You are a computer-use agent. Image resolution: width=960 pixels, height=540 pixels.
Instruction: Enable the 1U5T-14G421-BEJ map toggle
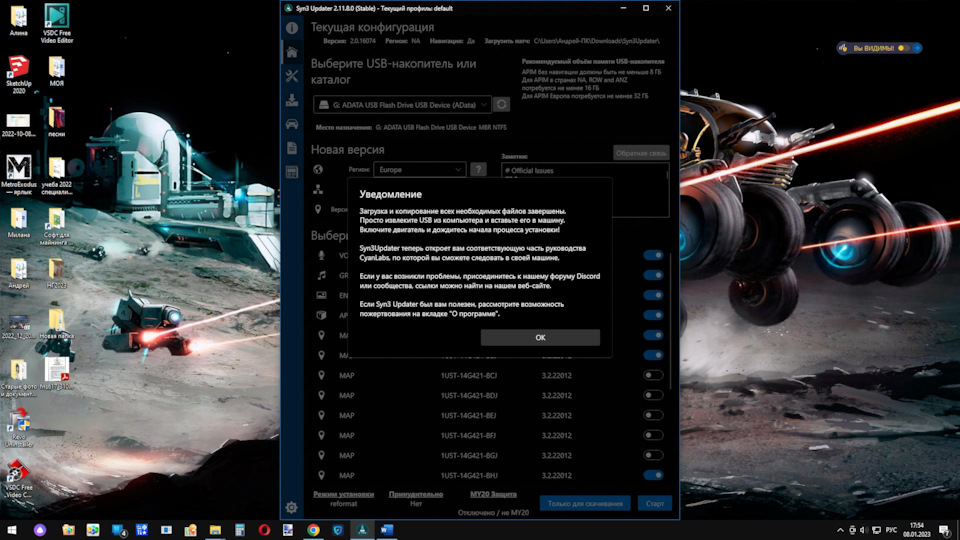click(x=653, y=415)
